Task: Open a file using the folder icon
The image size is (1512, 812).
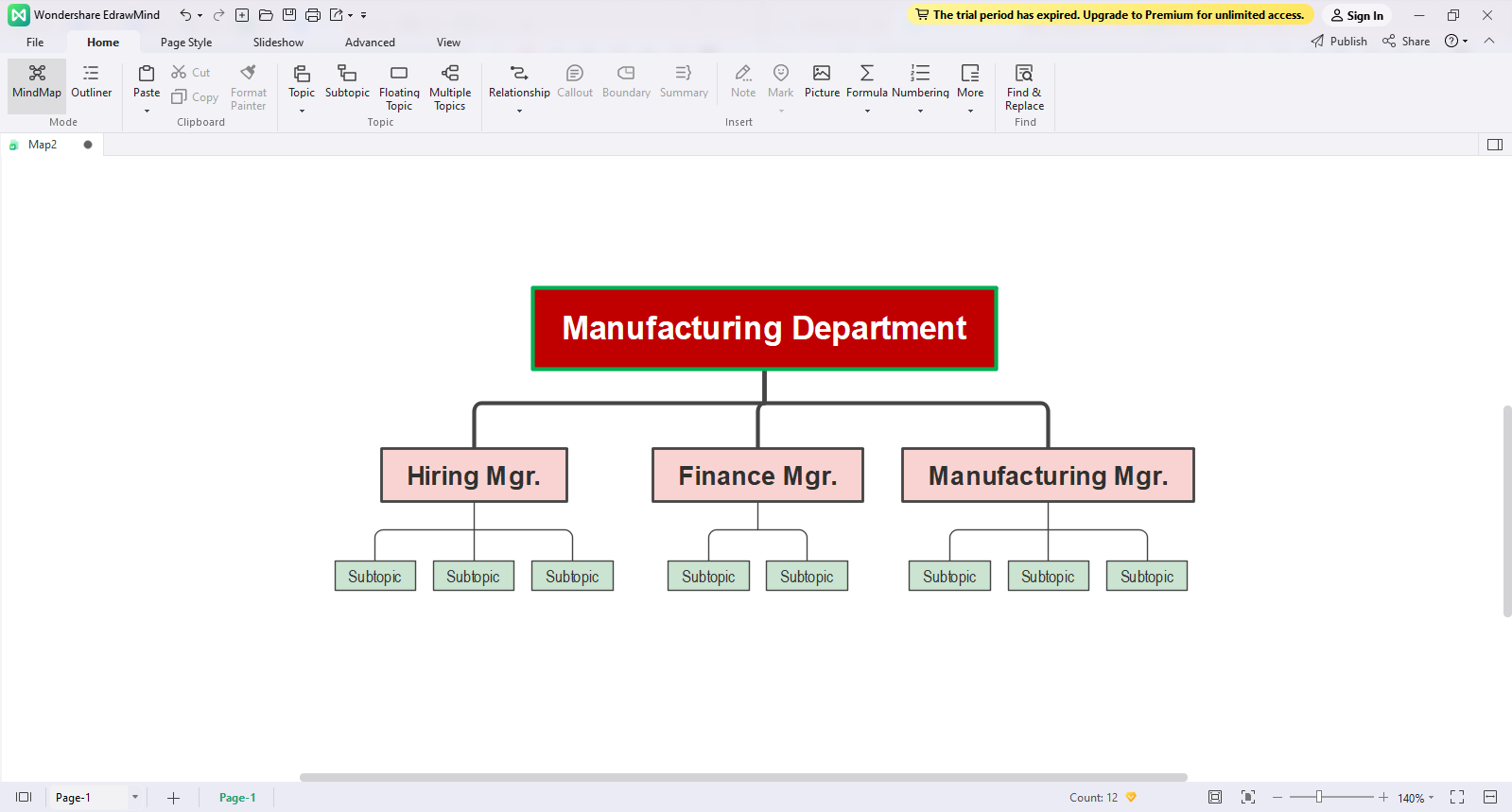Action: tap(266, 15)
